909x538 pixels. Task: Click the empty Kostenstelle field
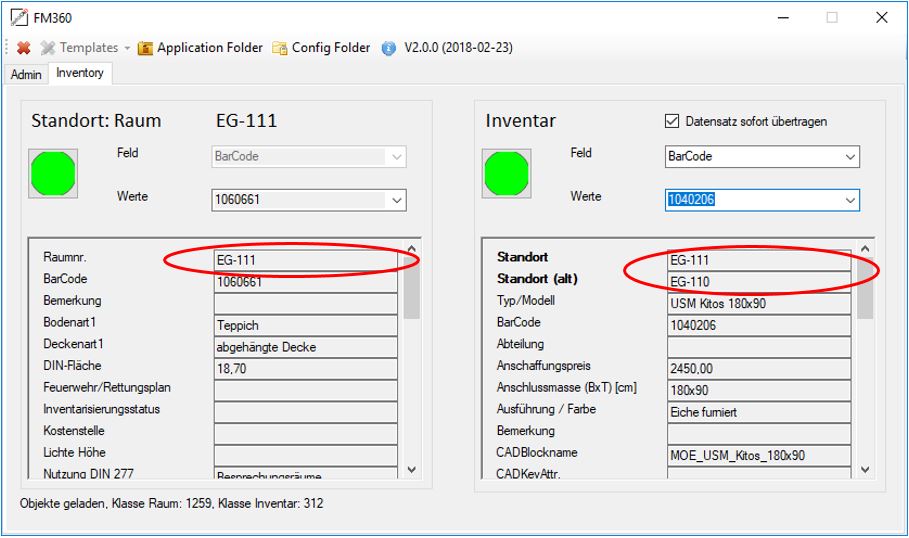tap(306, 434)
